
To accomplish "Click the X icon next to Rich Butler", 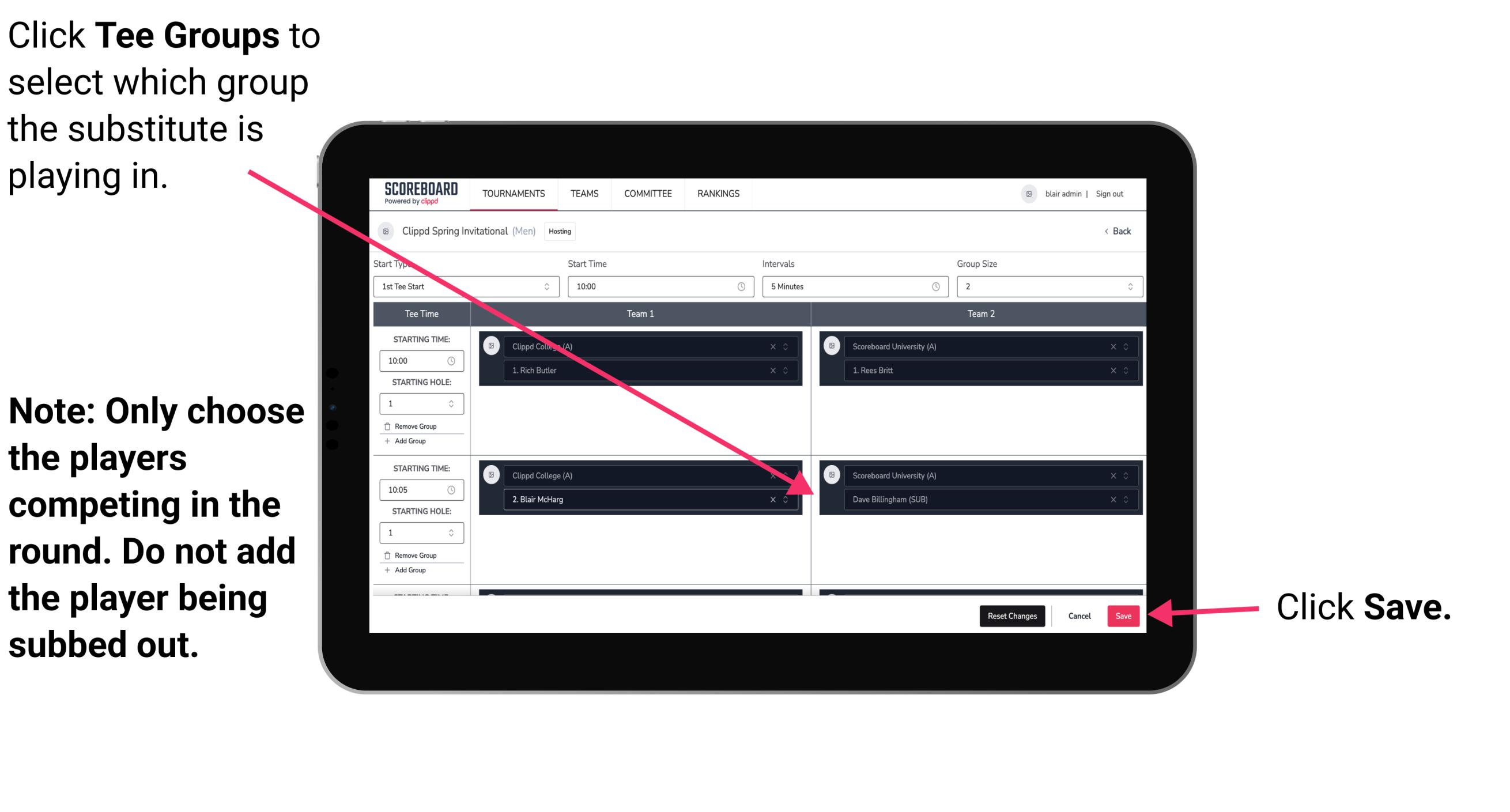I will [778, 370].
